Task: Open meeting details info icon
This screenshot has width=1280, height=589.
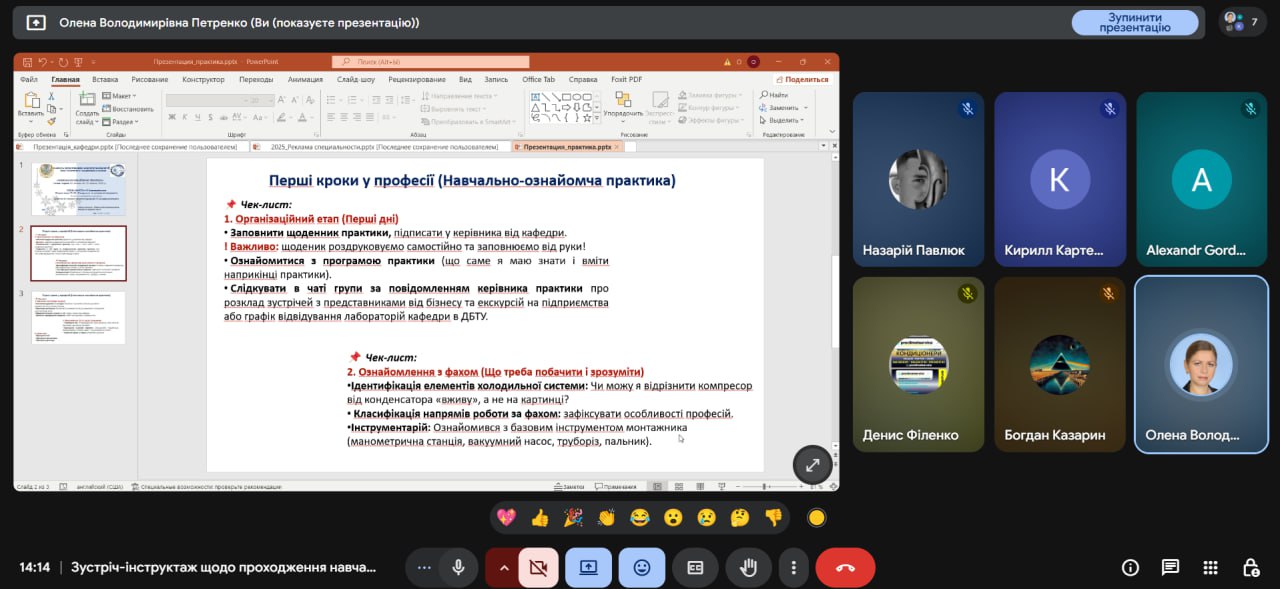Action: (x=1130, y=567)
